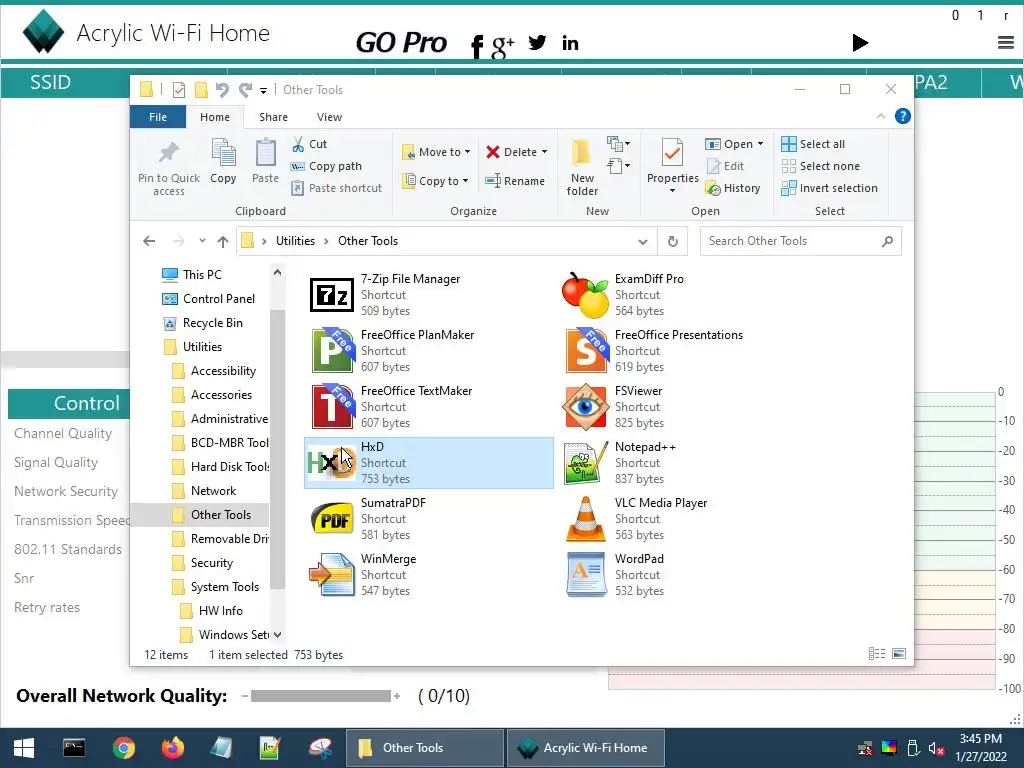
Task: Click Select all
Action: pyautogui.click(x=813, y=144)
